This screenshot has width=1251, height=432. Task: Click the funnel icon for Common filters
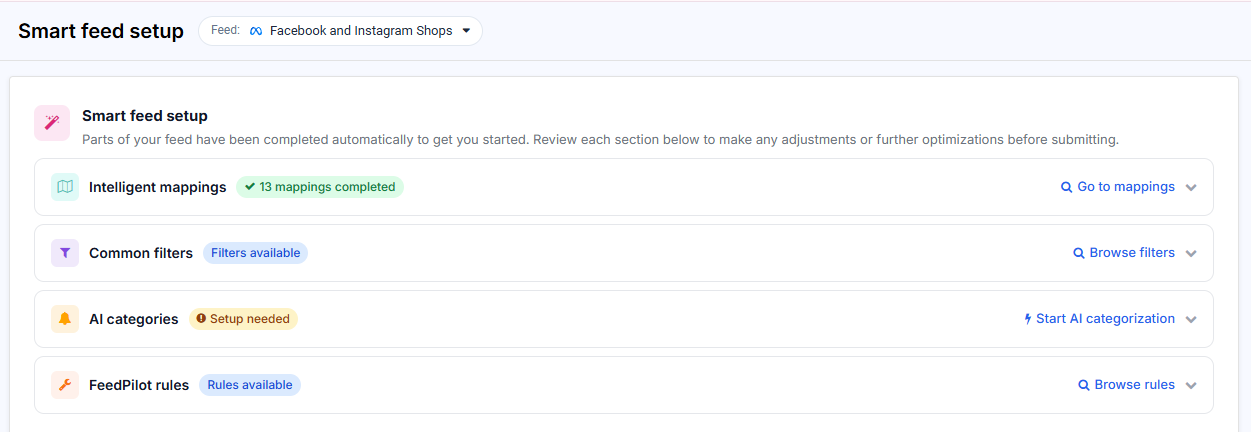(x=65, y=253)
